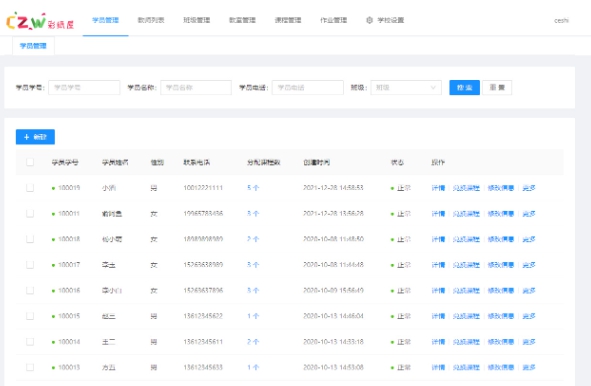
Task: Go to 教师列表 in the top navigation
Action: coord(151,20)
